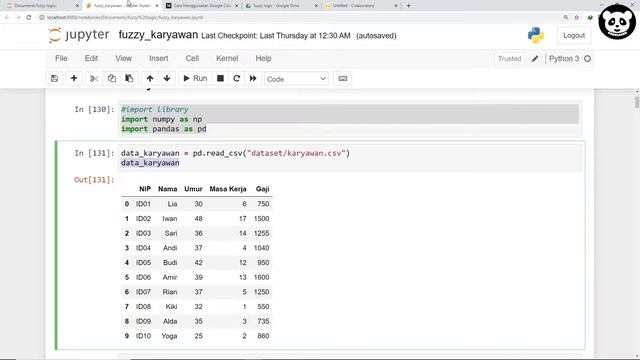Open the command palette keyboard icon
Viewport: 640px width, 360px height.
click(x=342, y=78)
